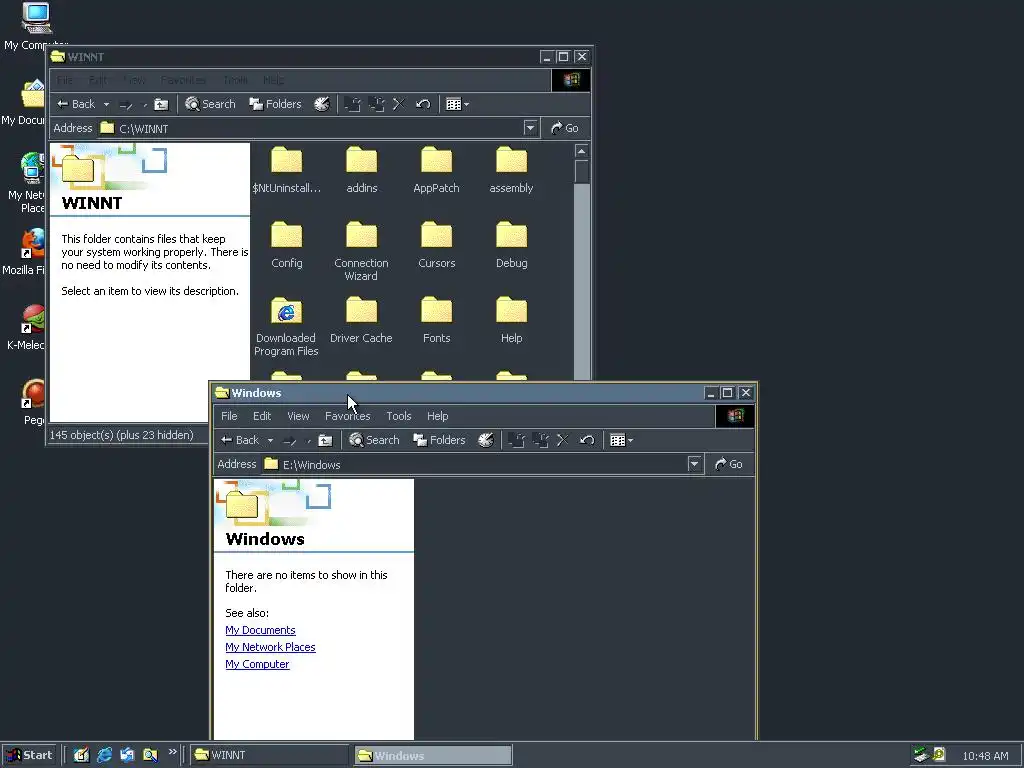The width and height of the screenshot is (1024, 768).
Task: Open File menu in Windows window
Action: tap(229, 416)
